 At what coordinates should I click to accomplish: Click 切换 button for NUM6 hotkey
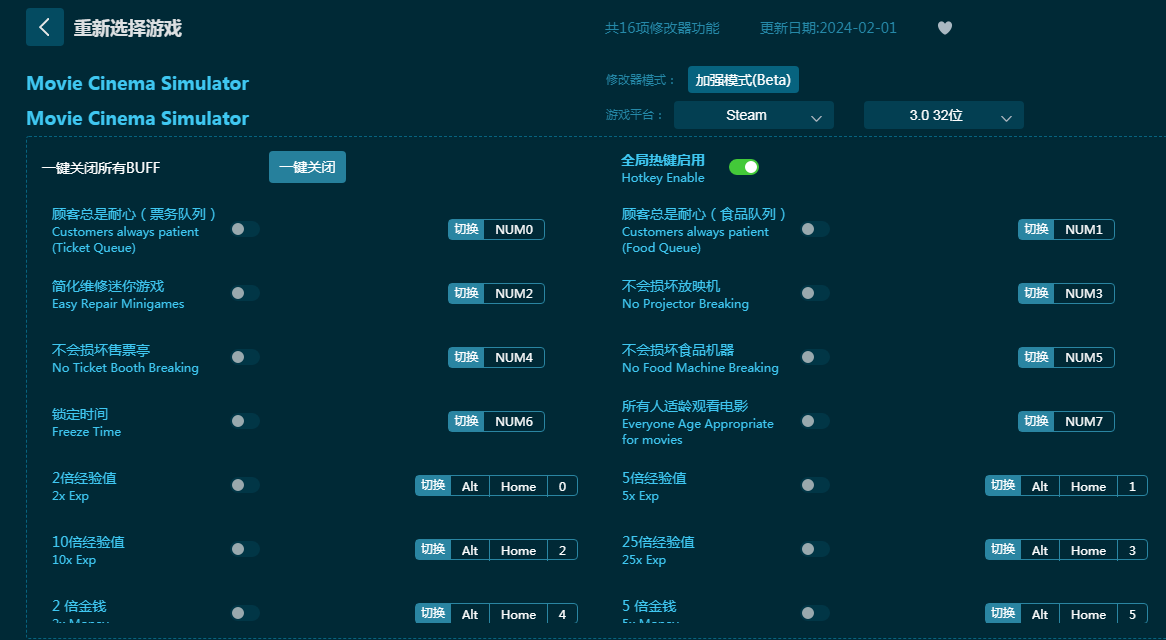pos(466,421)
